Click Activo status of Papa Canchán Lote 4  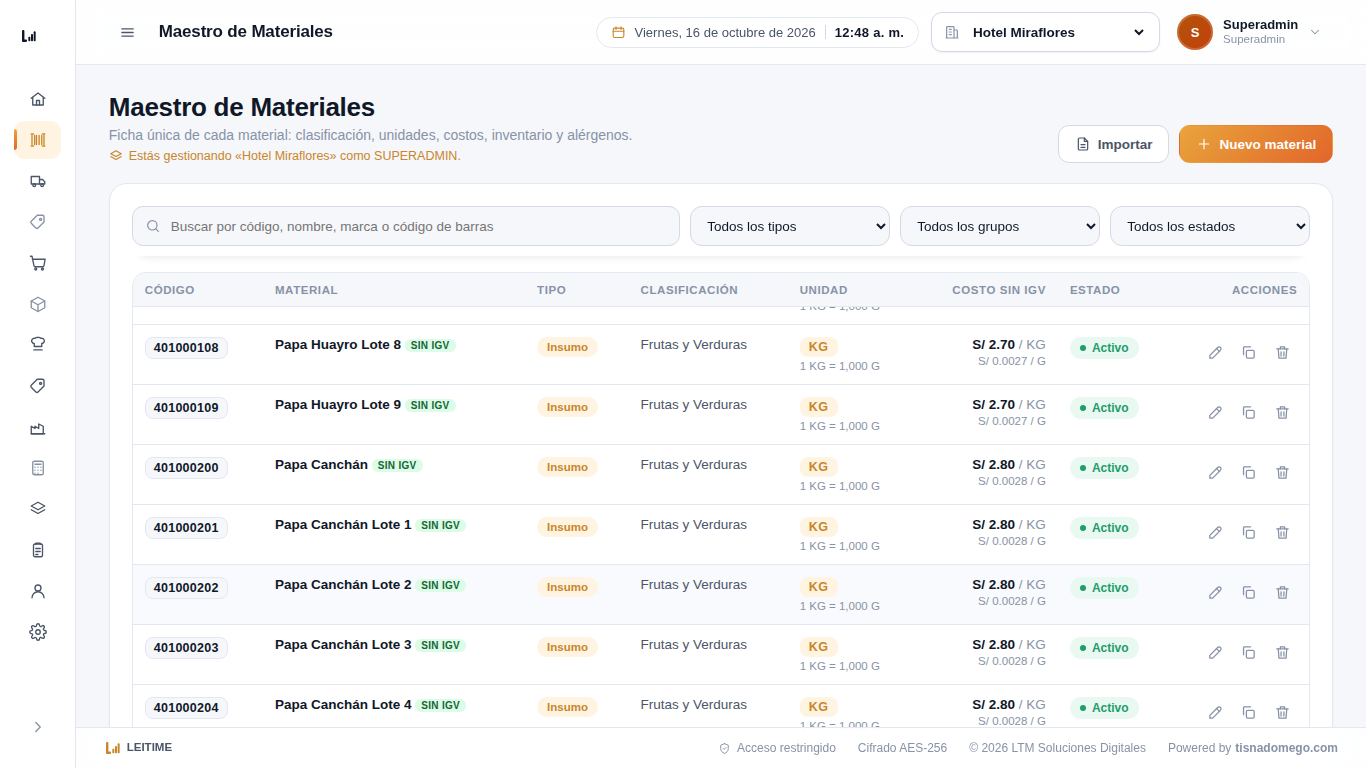[x=1104, y=708]
